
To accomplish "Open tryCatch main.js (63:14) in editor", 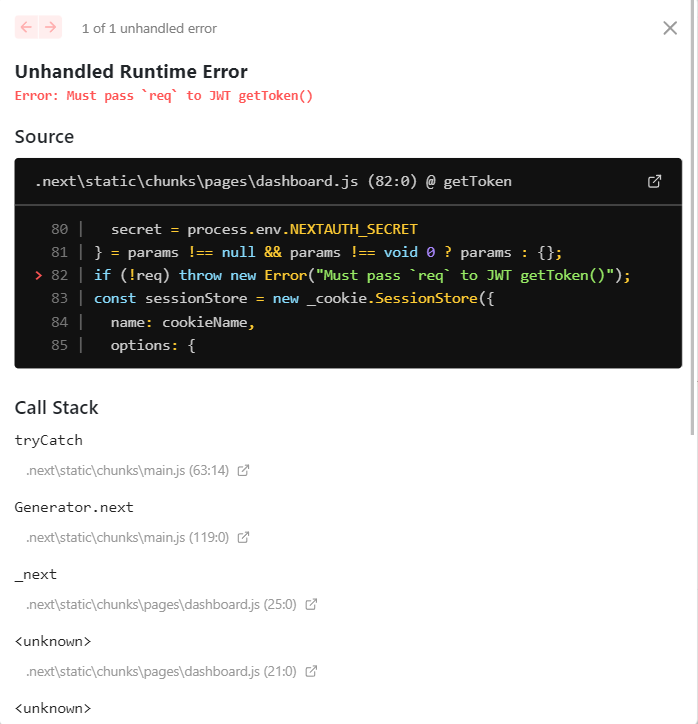I will pyautogui.click(x=243, y=471).
